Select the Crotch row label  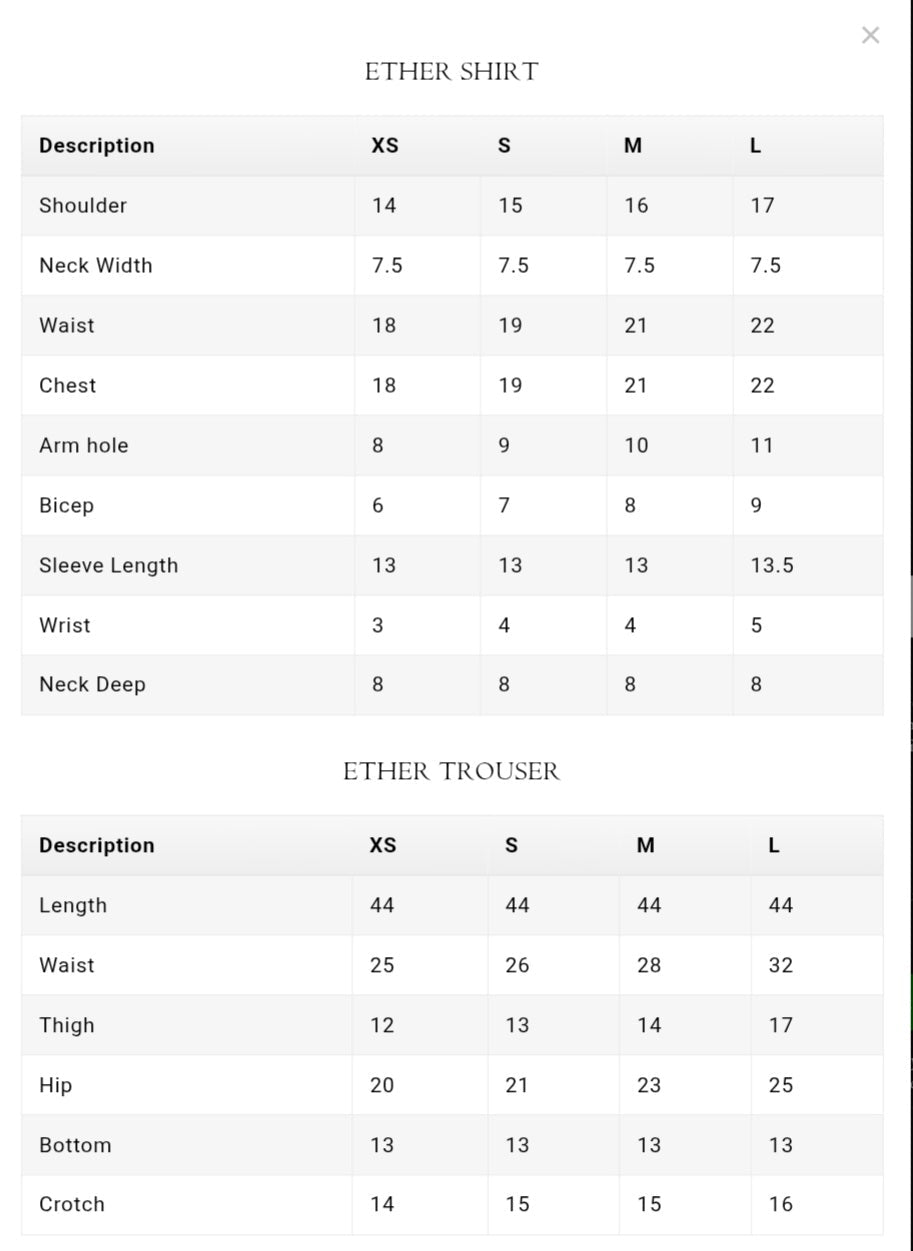click(72, 1204)
